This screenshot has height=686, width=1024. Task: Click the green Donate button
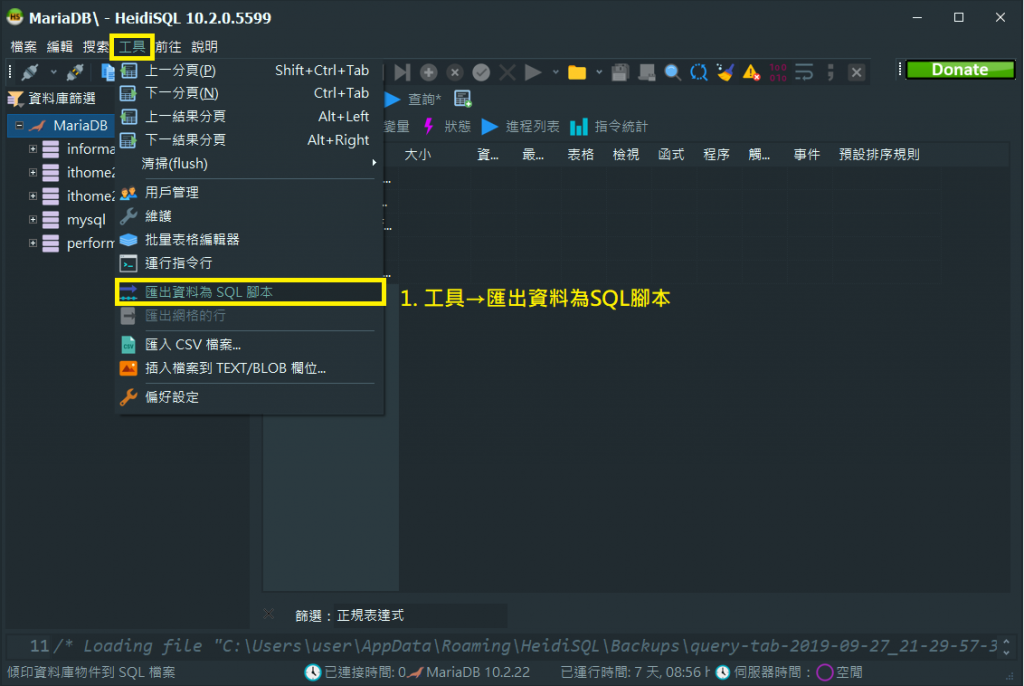coord(960,70)
